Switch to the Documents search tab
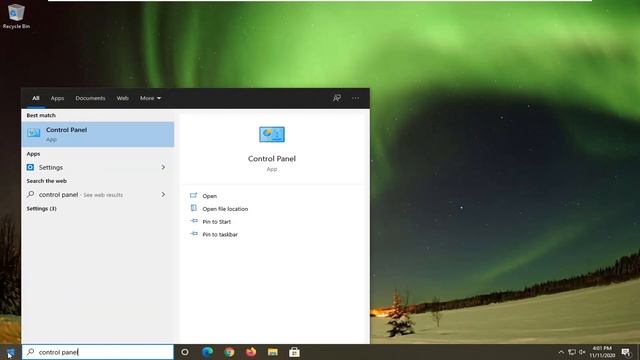Screen dimensions: 640x360 point(90,98)
